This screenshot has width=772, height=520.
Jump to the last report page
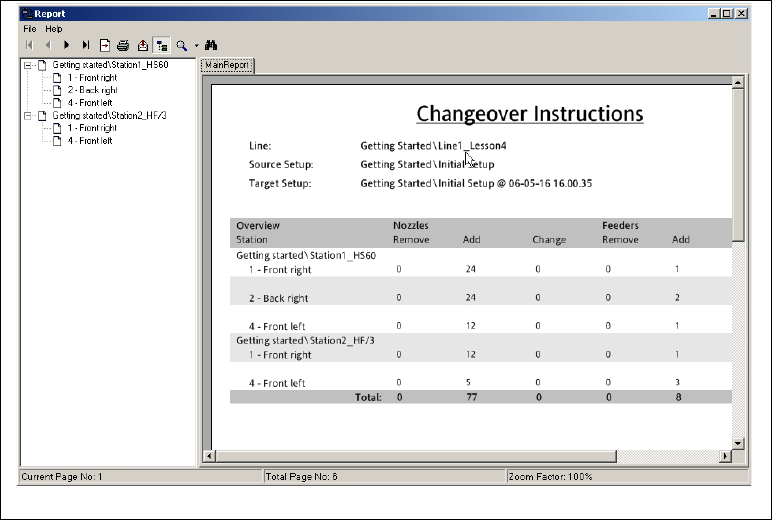tap(86, 45)
